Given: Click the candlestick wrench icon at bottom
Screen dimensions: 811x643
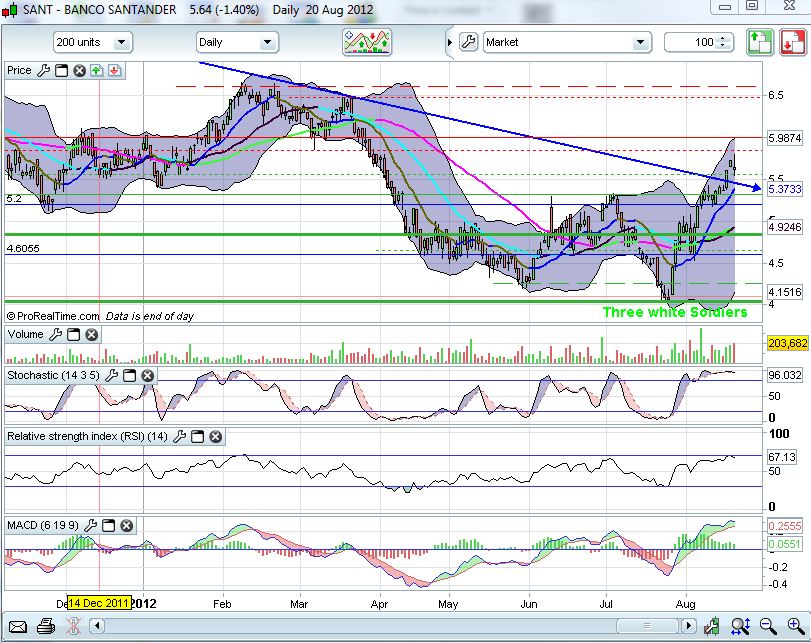Looking at the screenshot, I should click(712, 626).
